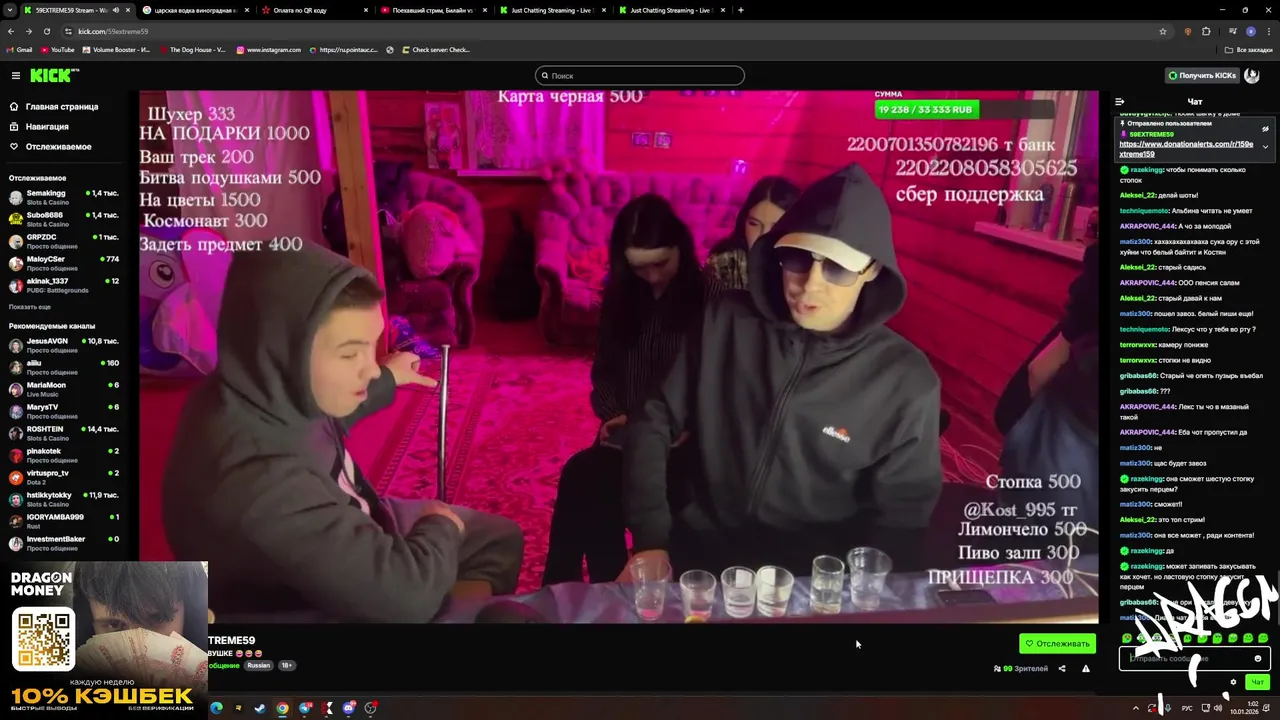Reload the page
Viewport: 1280px width, 720px height.
pos(47,31)
